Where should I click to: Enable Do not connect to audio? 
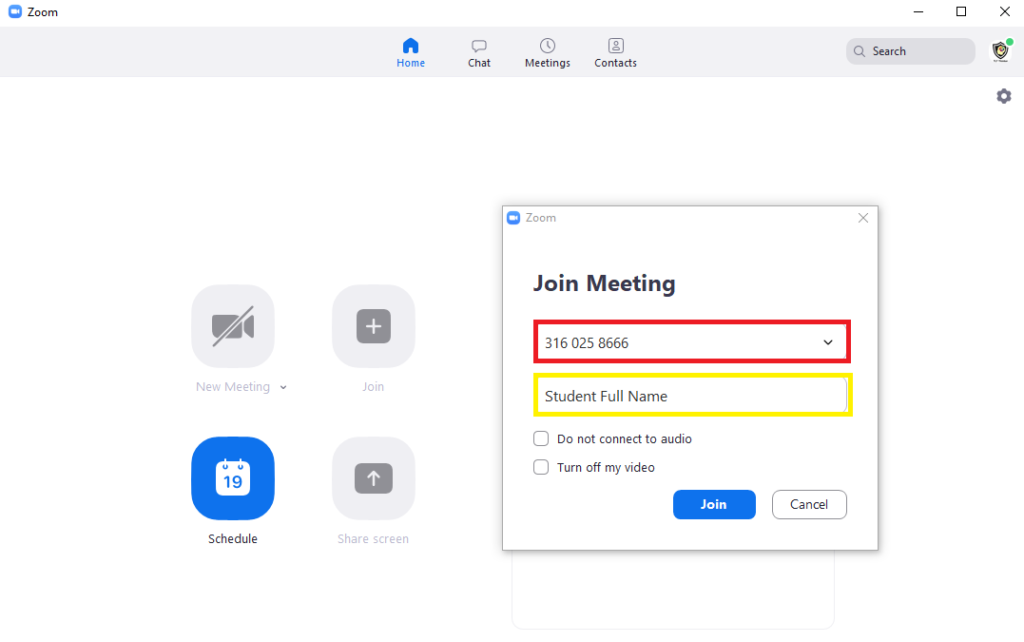coord(541,439)
